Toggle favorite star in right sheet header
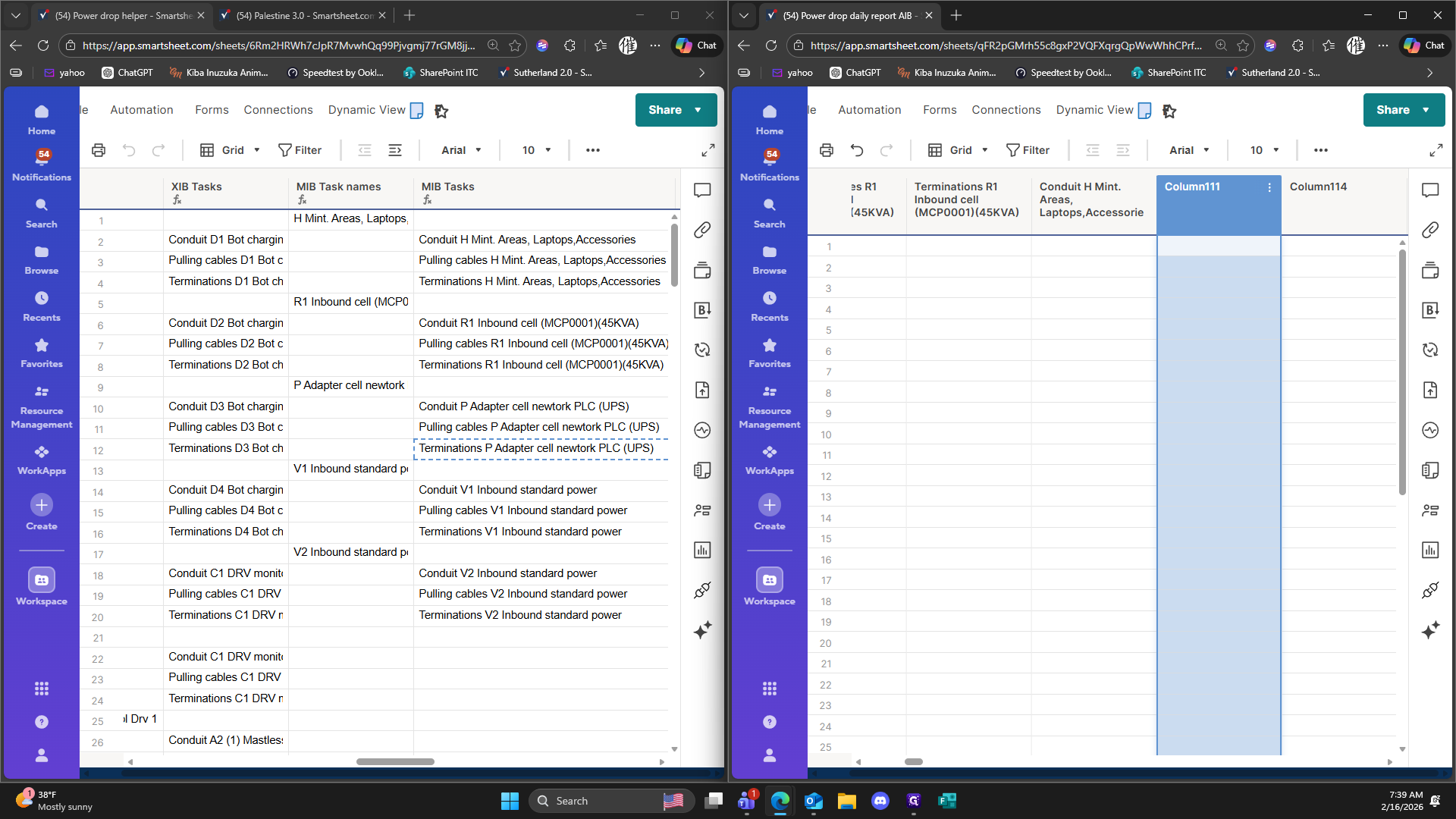 (x=1169, y=111)
